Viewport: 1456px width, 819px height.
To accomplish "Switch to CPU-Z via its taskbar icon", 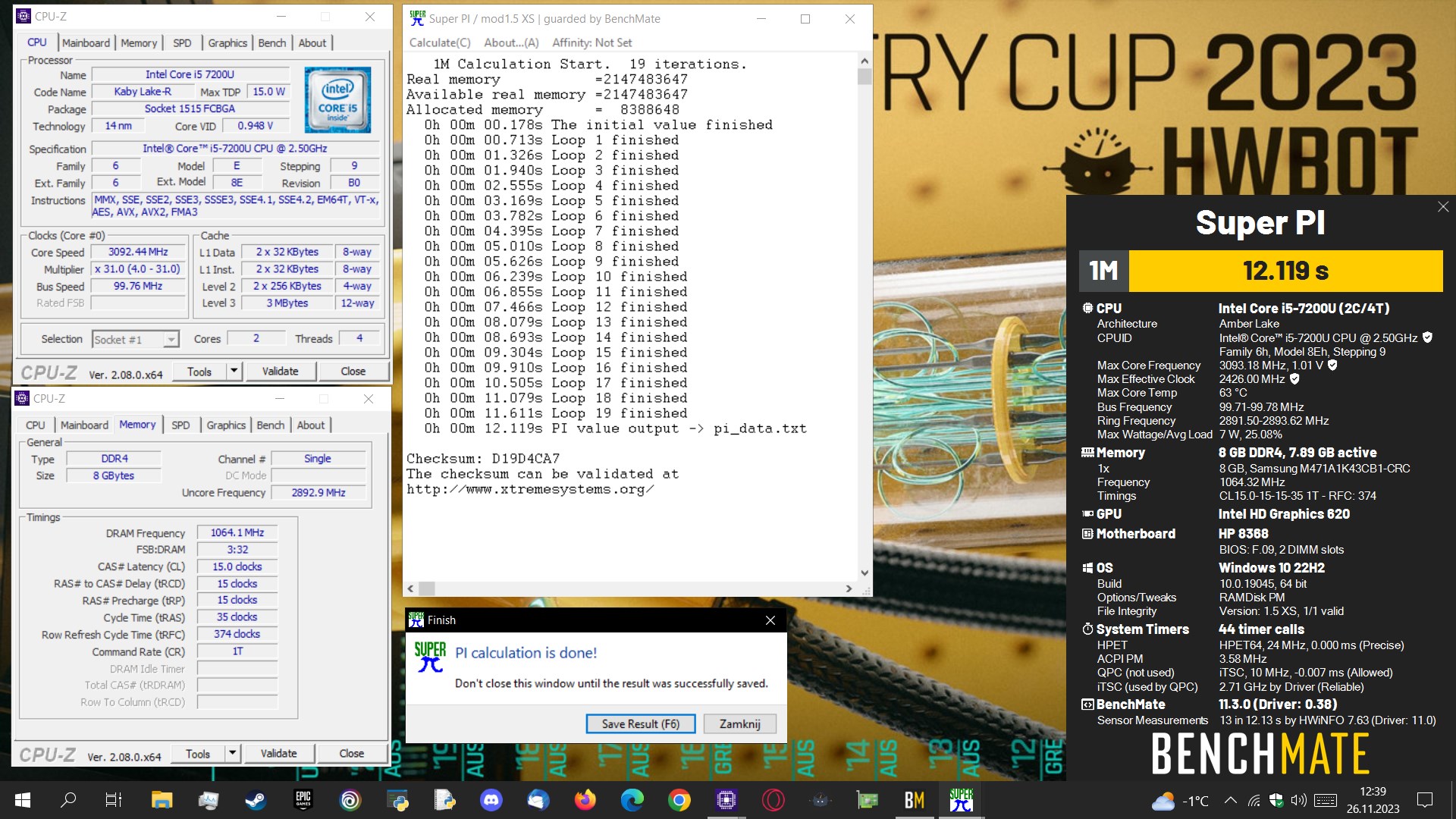I will (x=726, y=800).
